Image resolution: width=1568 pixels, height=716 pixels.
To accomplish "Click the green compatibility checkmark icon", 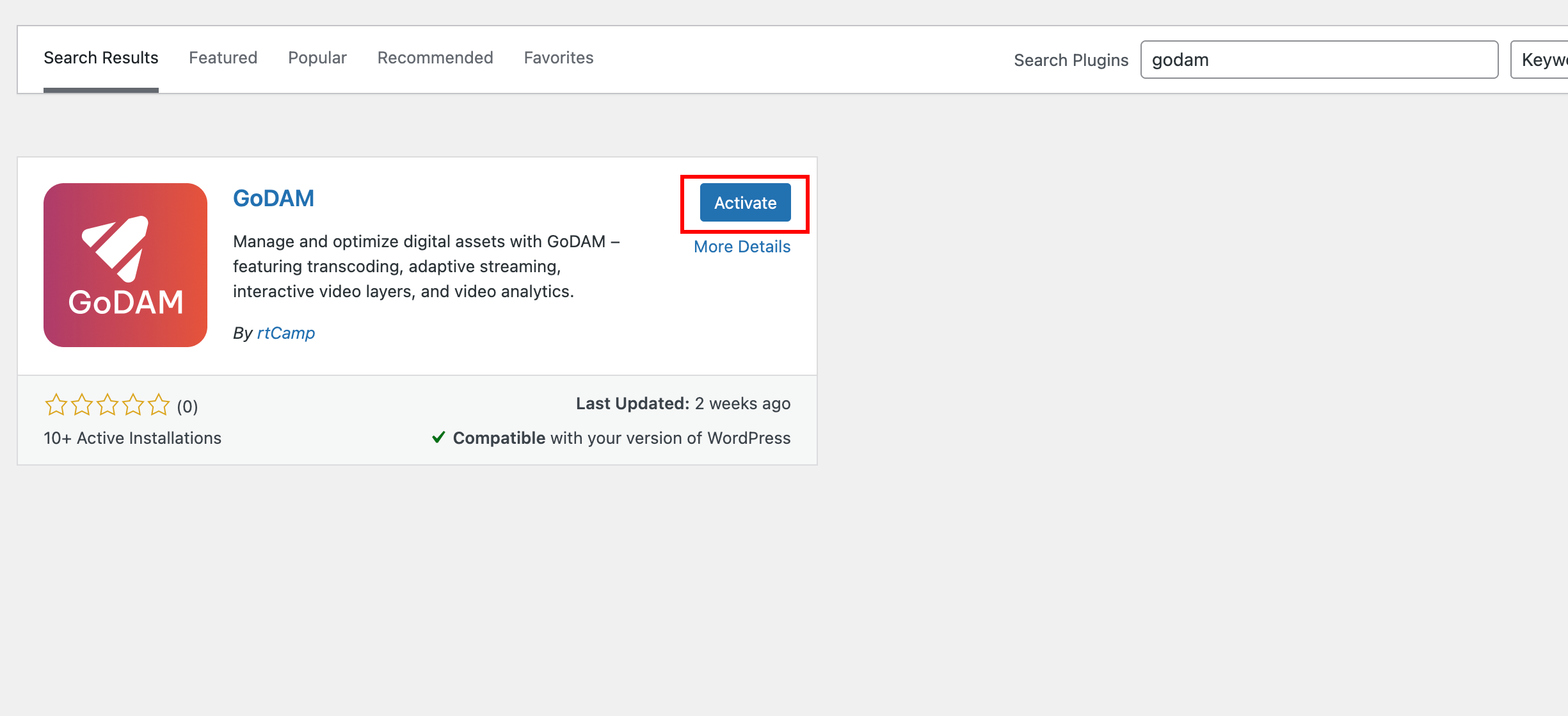I will click(438, 437).
